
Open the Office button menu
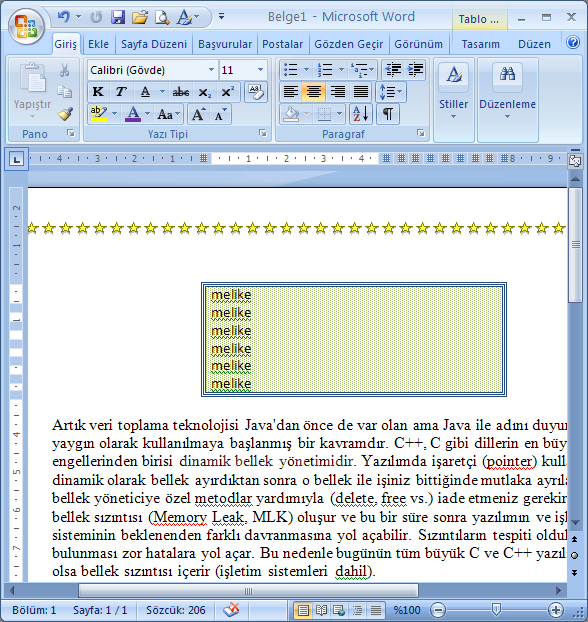tap(27, 26)
